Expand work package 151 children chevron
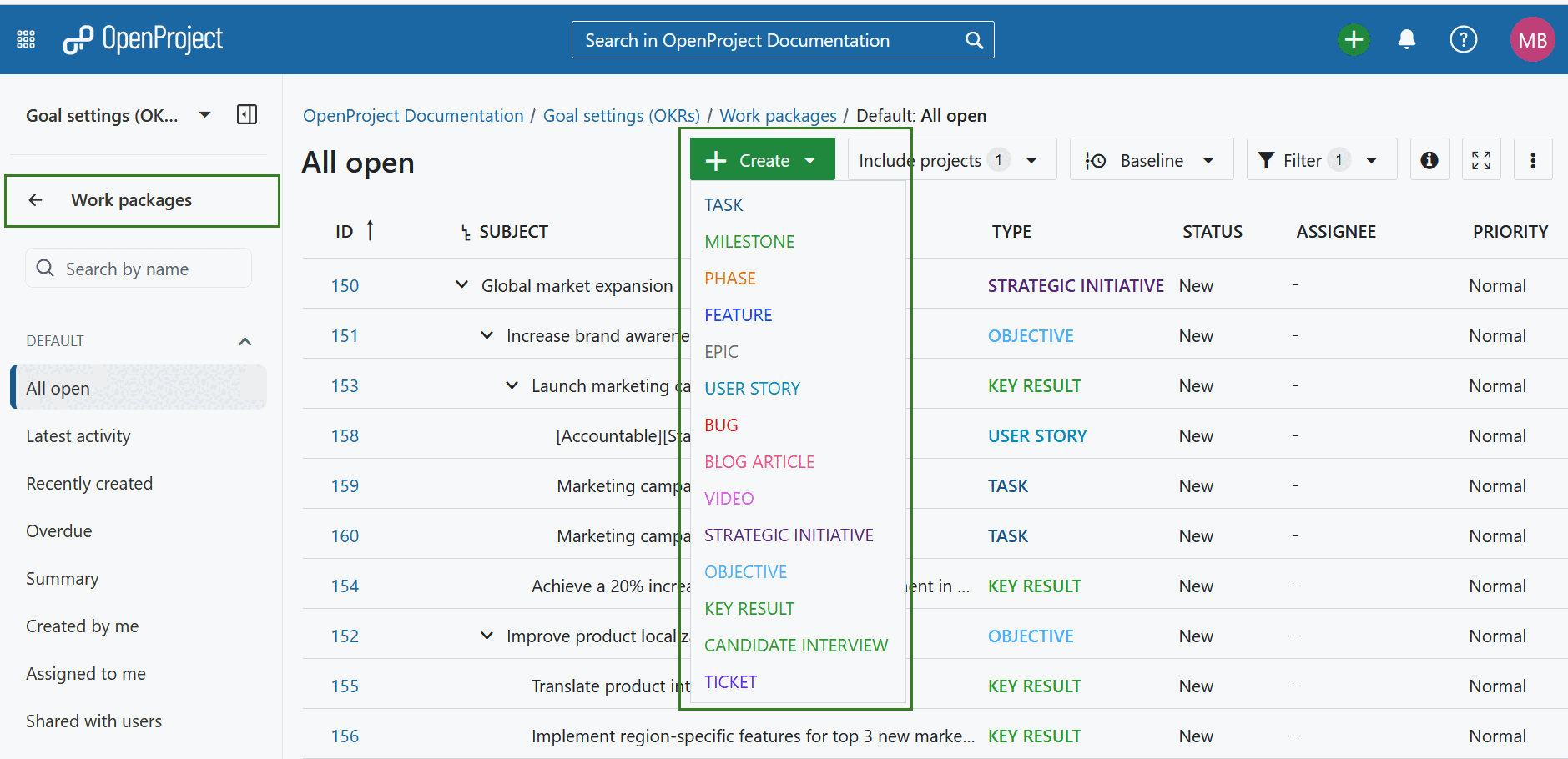The height and width of the screenshot is (759, 1568). pos(487,334)
